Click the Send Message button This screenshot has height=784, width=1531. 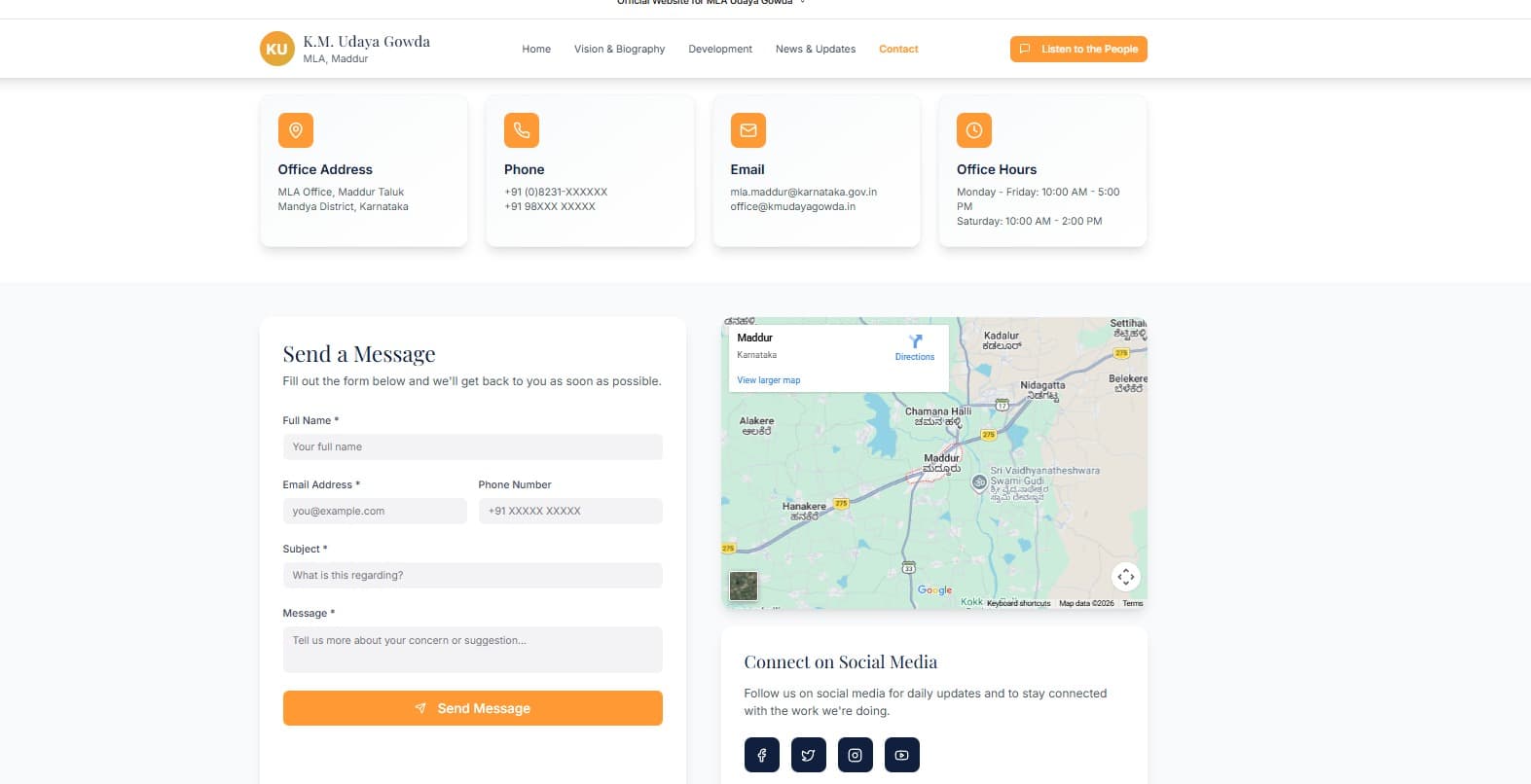click(x=473, y=708)
